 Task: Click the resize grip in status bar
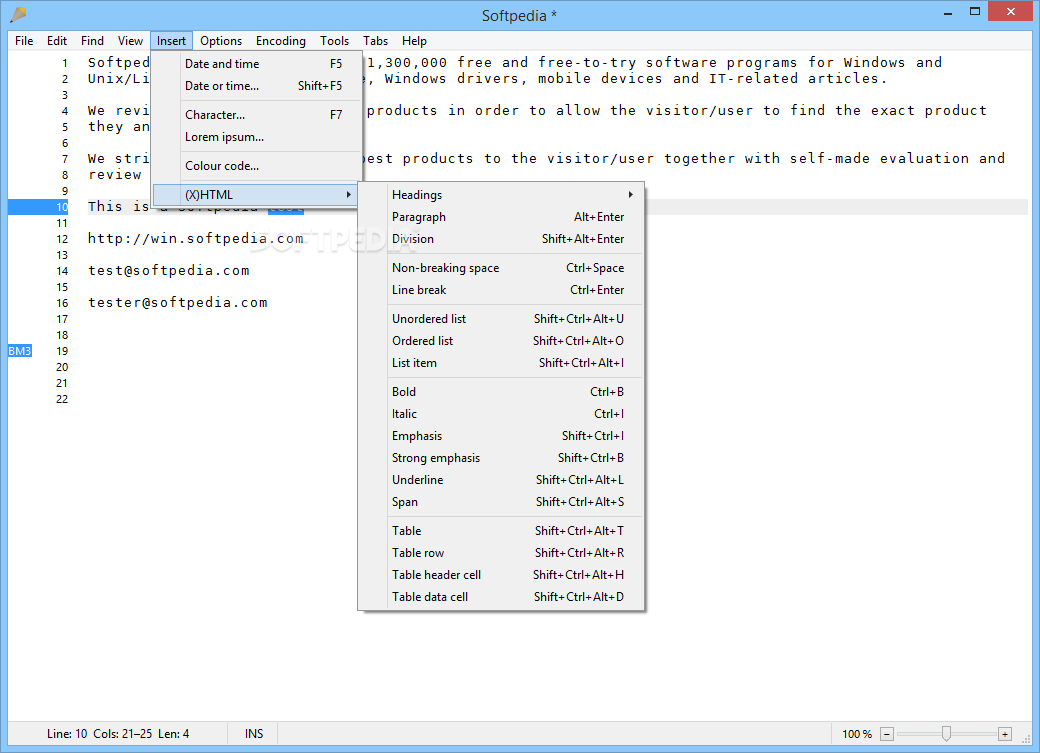pos(1026,740)
